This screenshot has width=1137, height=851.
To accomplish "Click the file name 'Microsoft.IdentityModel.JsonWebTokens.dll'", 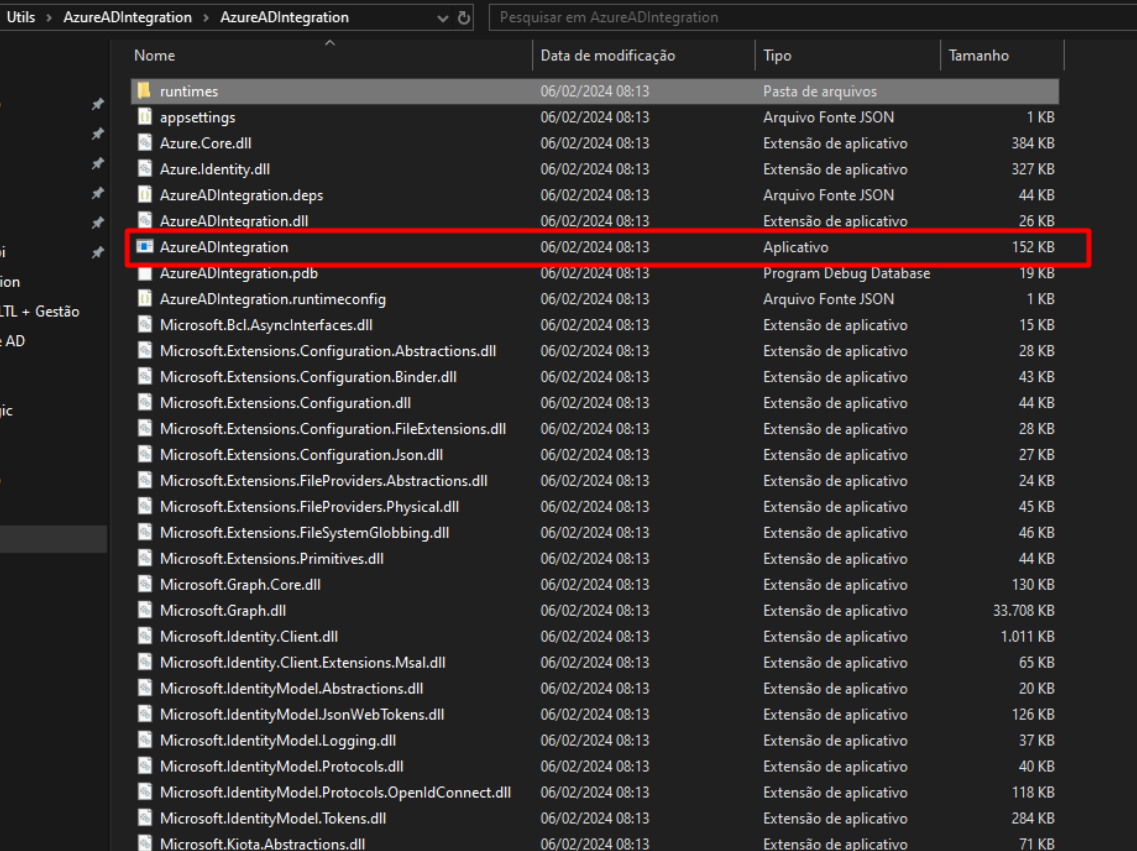I will pos(302,715).
